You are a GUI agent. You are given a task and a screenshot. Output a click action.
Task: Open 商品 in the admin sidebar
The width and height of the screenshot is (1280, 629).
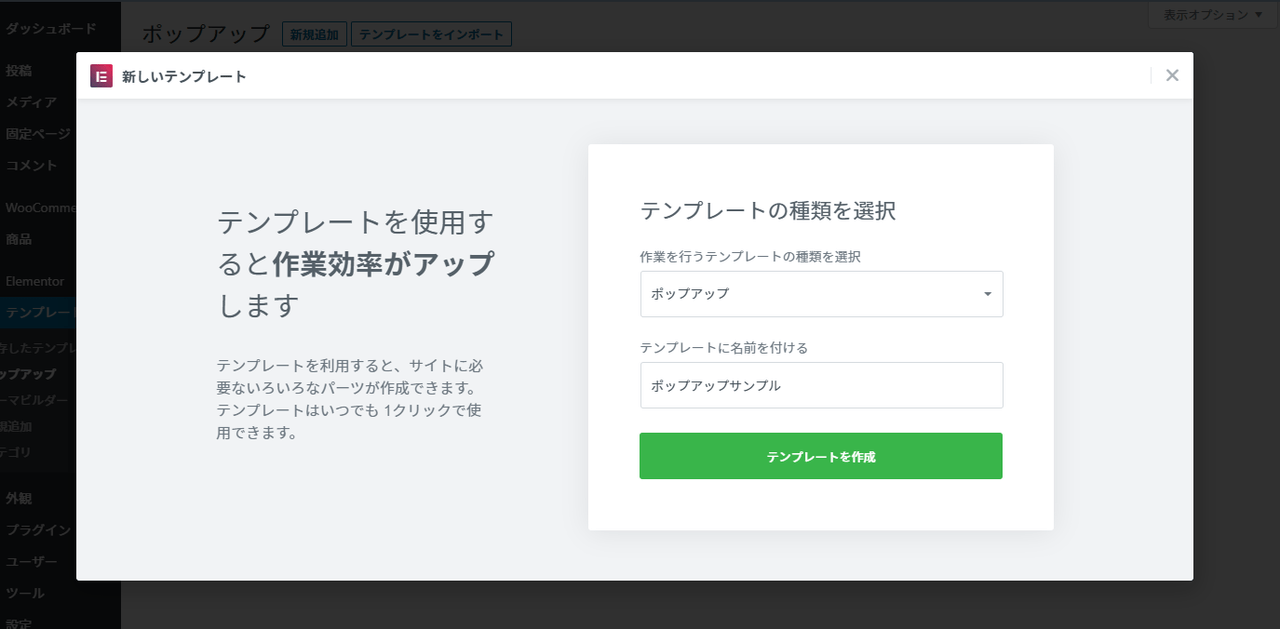[19, 239]
